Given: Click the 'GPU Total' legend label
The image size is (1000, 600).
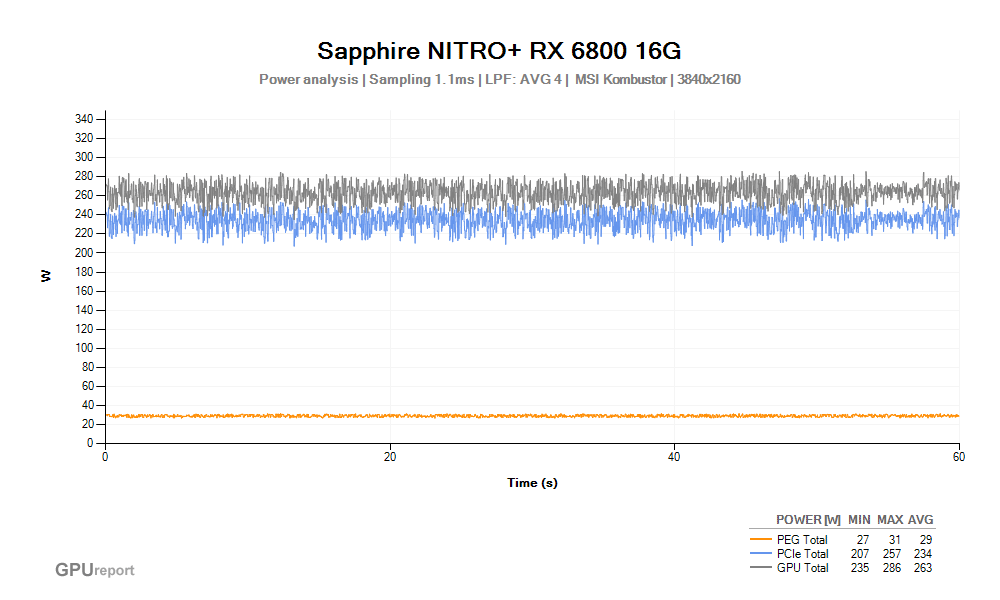Looking at the screenshot, I should pos(802,568).
